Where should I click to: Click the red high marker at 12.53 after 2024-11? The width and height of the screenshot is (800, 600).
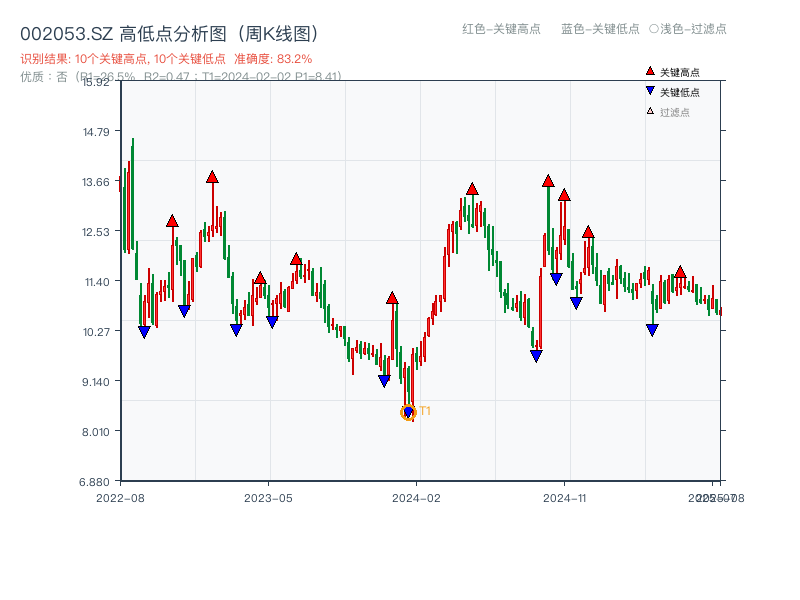coord(588,232)
